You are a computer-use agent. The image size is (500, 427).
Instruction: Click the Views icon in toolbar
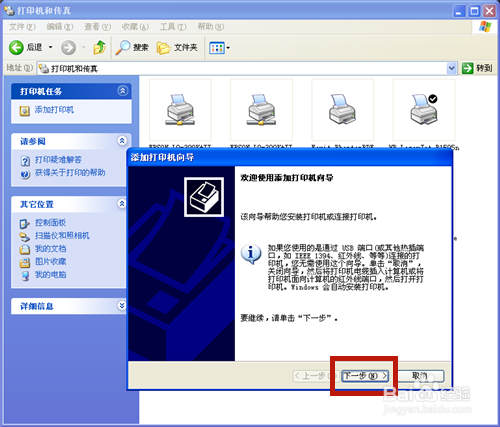[216, 48]
